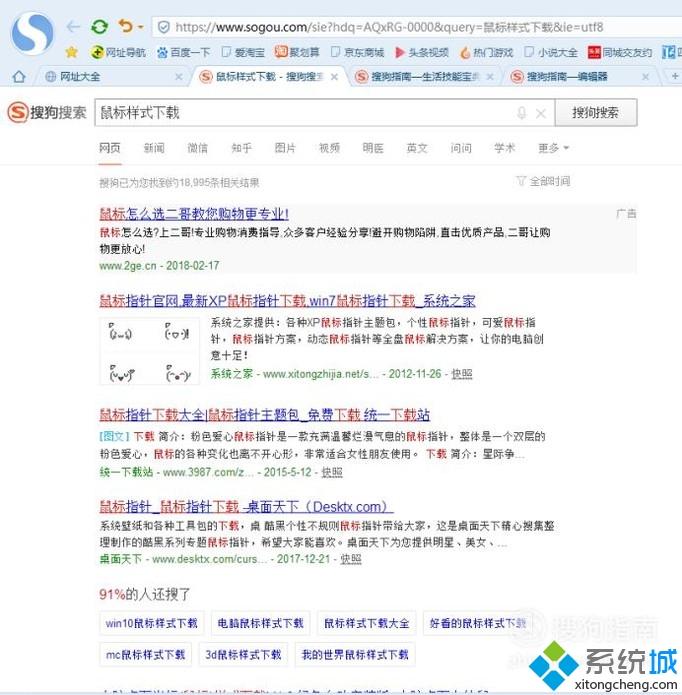The image size is (682, 695).
Task: Select 知乎 search category
Action: (x=242, y=148)
